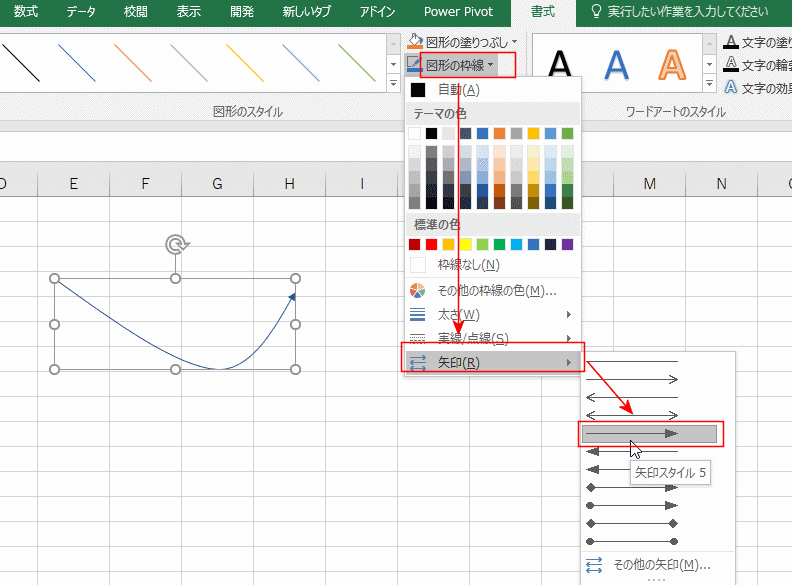Open the 図形の枠線 dropdown

[x=467, y=65]
